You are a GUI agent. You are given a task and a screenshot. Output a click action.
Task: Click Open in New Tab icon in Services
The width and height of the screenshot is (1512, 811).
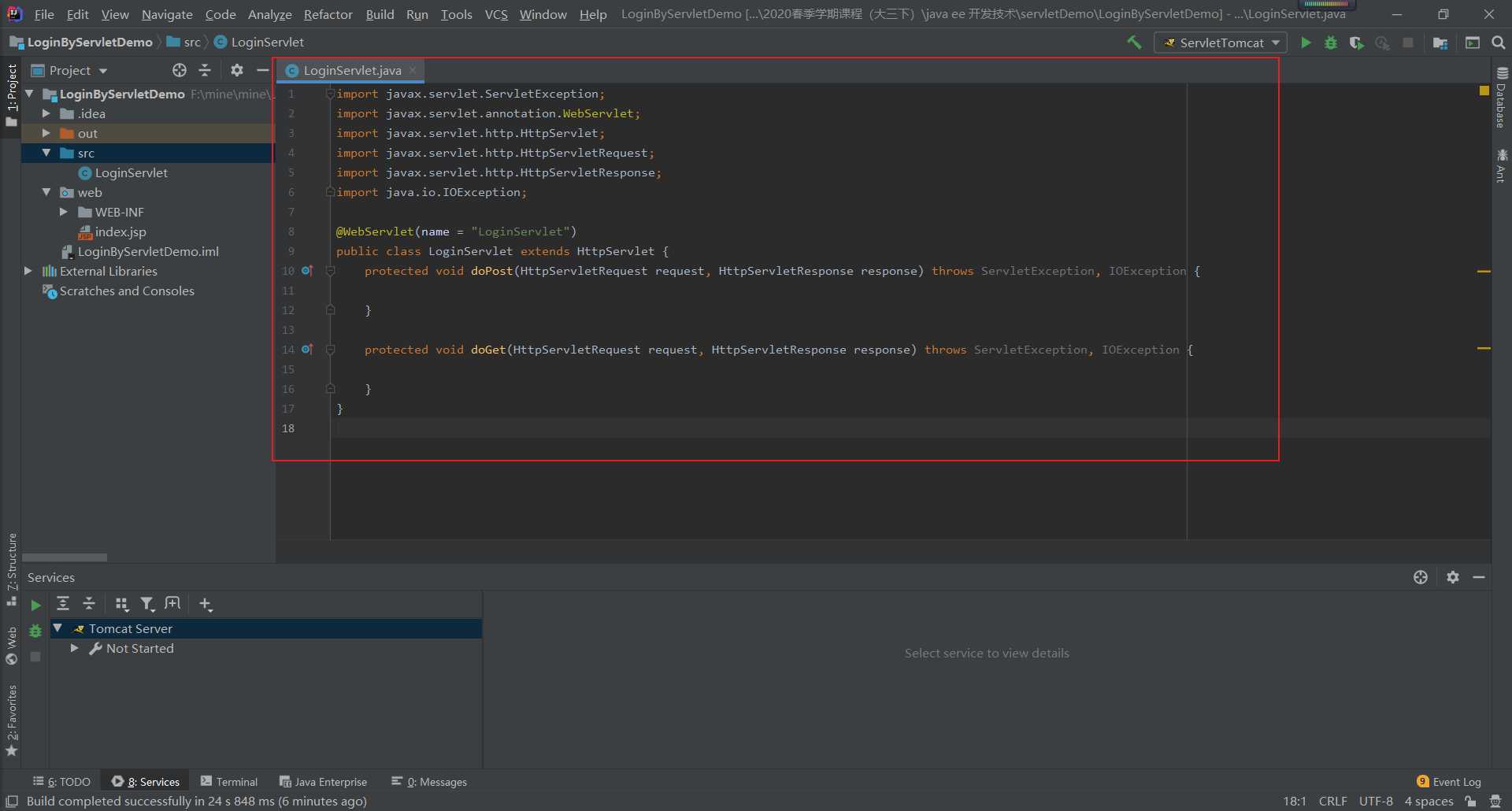click(172, 604)
